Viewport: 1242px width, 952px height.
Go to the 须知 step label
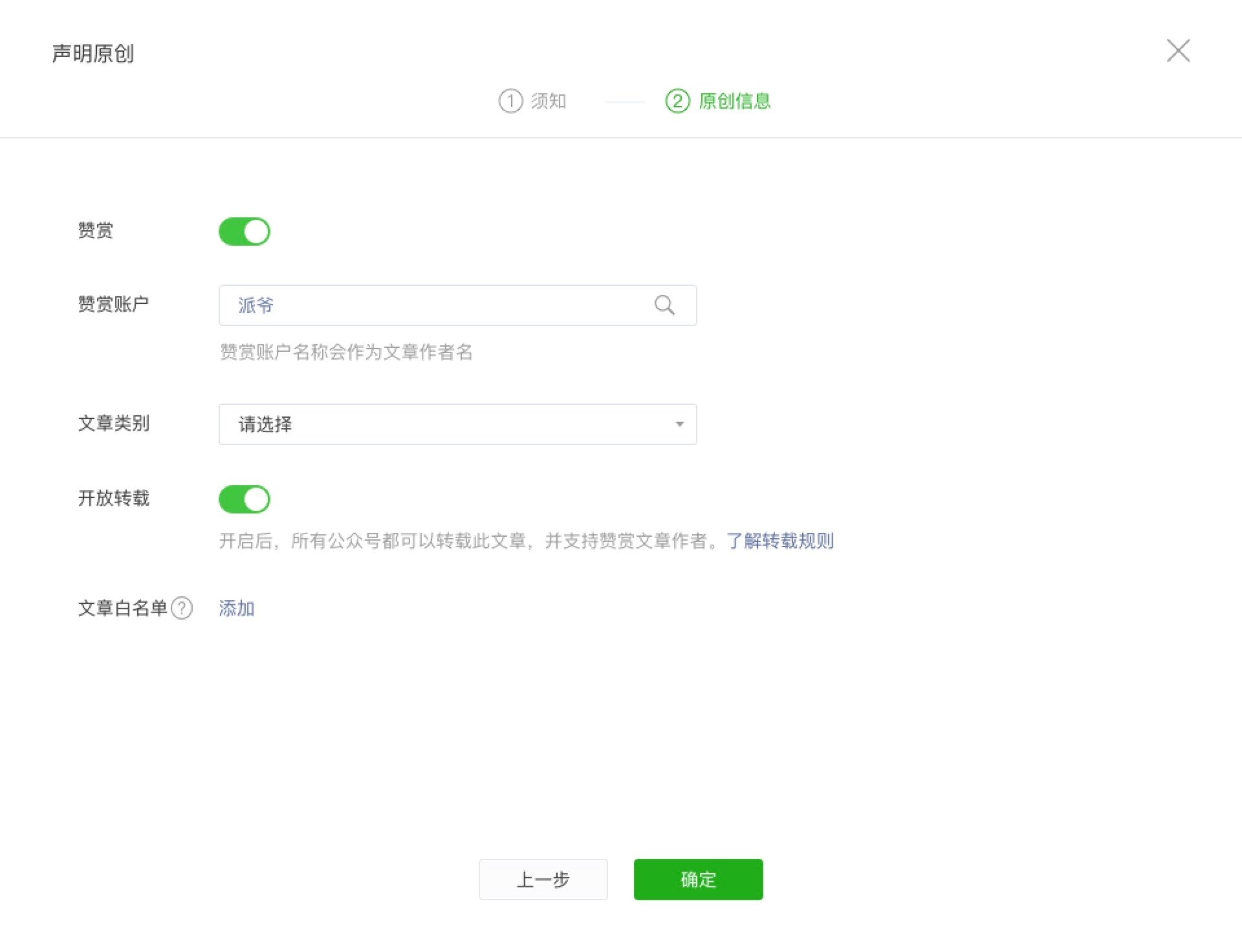point(549,101)
